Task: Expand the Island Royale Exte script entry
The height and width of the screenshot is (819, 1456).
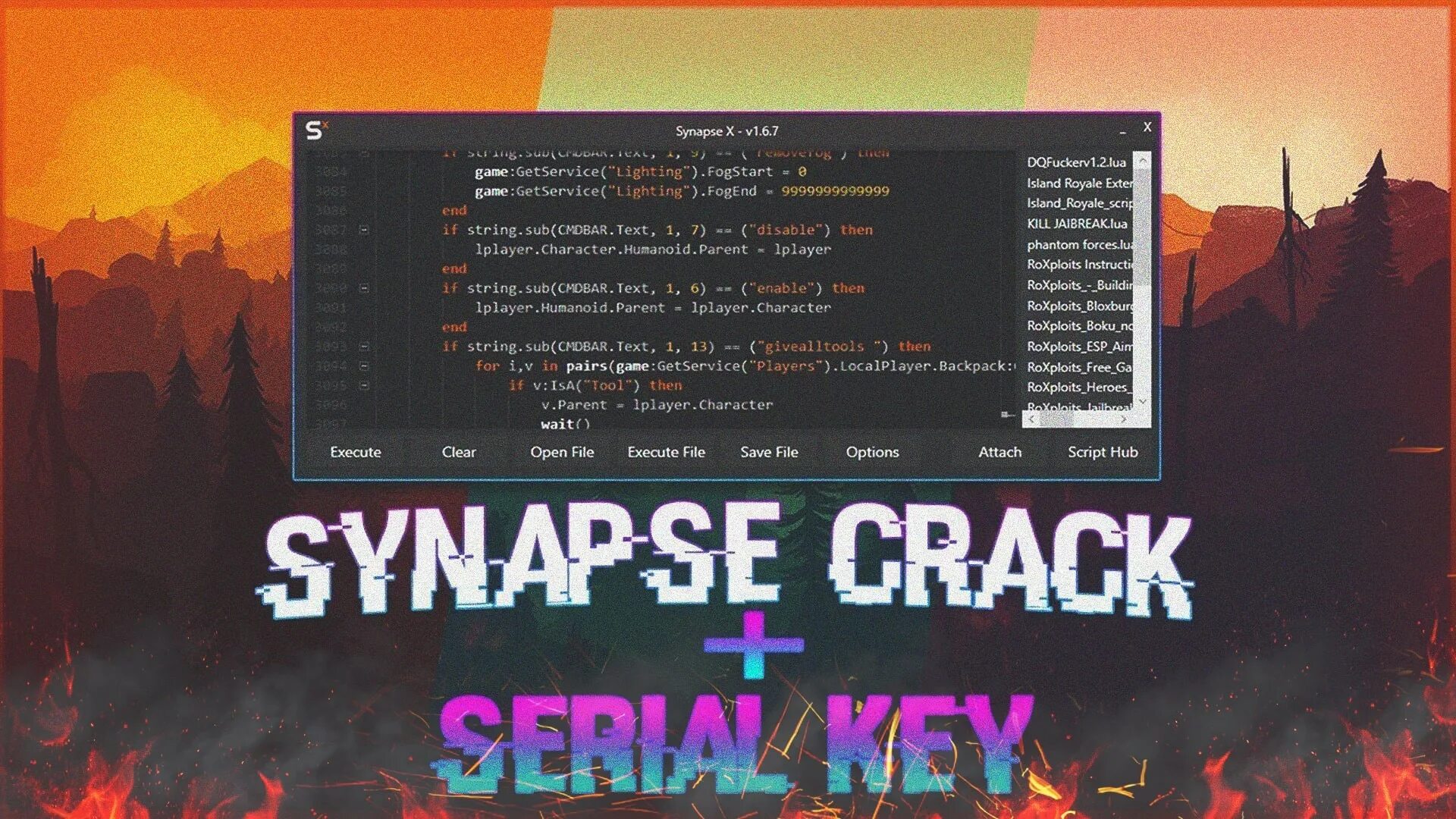Action: [1081, 183]
